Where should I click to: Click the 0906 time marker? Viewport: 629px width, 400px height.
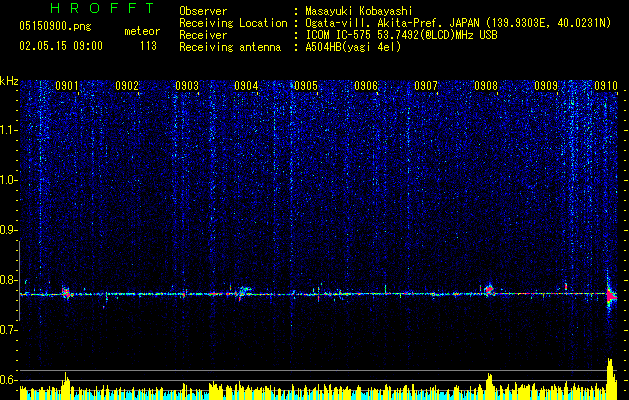coord(366,86)
